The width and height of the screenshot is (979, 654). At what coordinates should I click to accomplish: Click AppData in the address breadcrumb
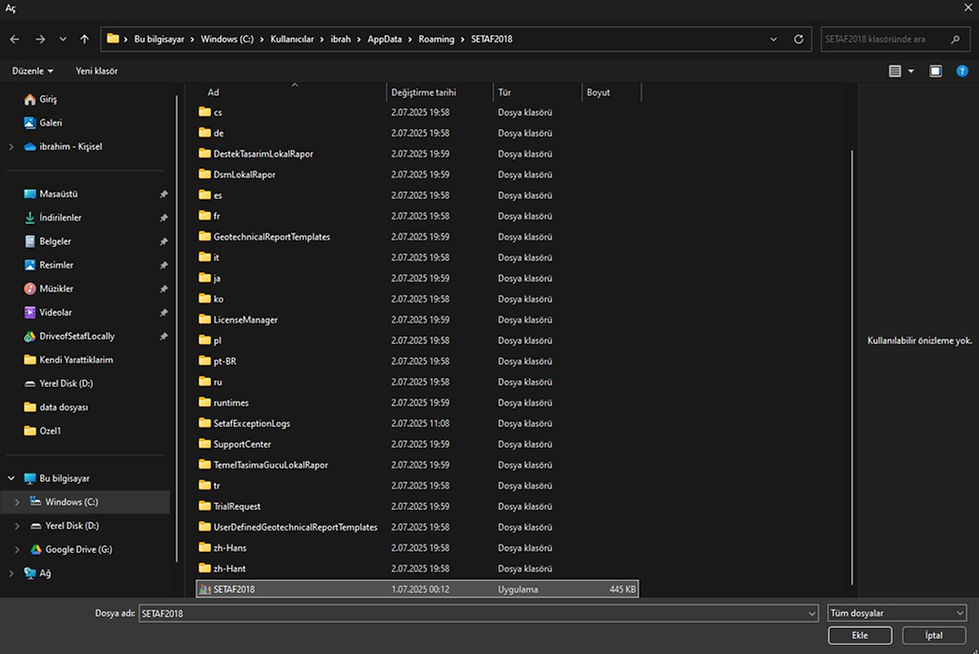coord(385,39)
